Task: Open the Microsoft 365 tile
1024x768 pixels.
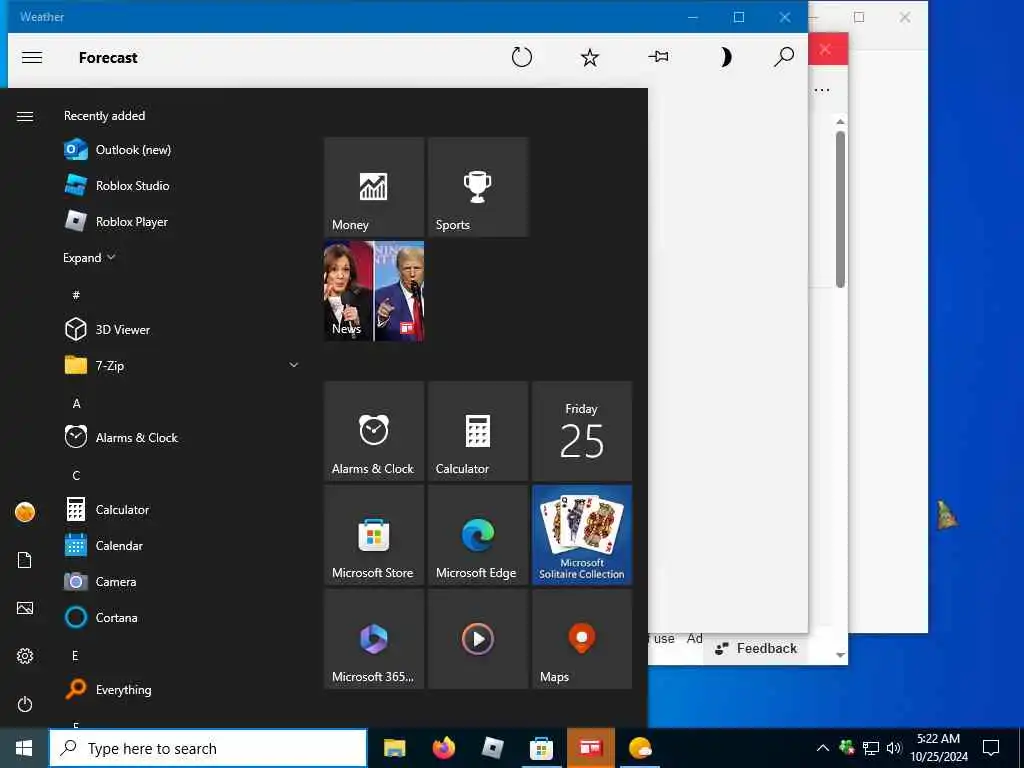Action: [x=374, y=639]
